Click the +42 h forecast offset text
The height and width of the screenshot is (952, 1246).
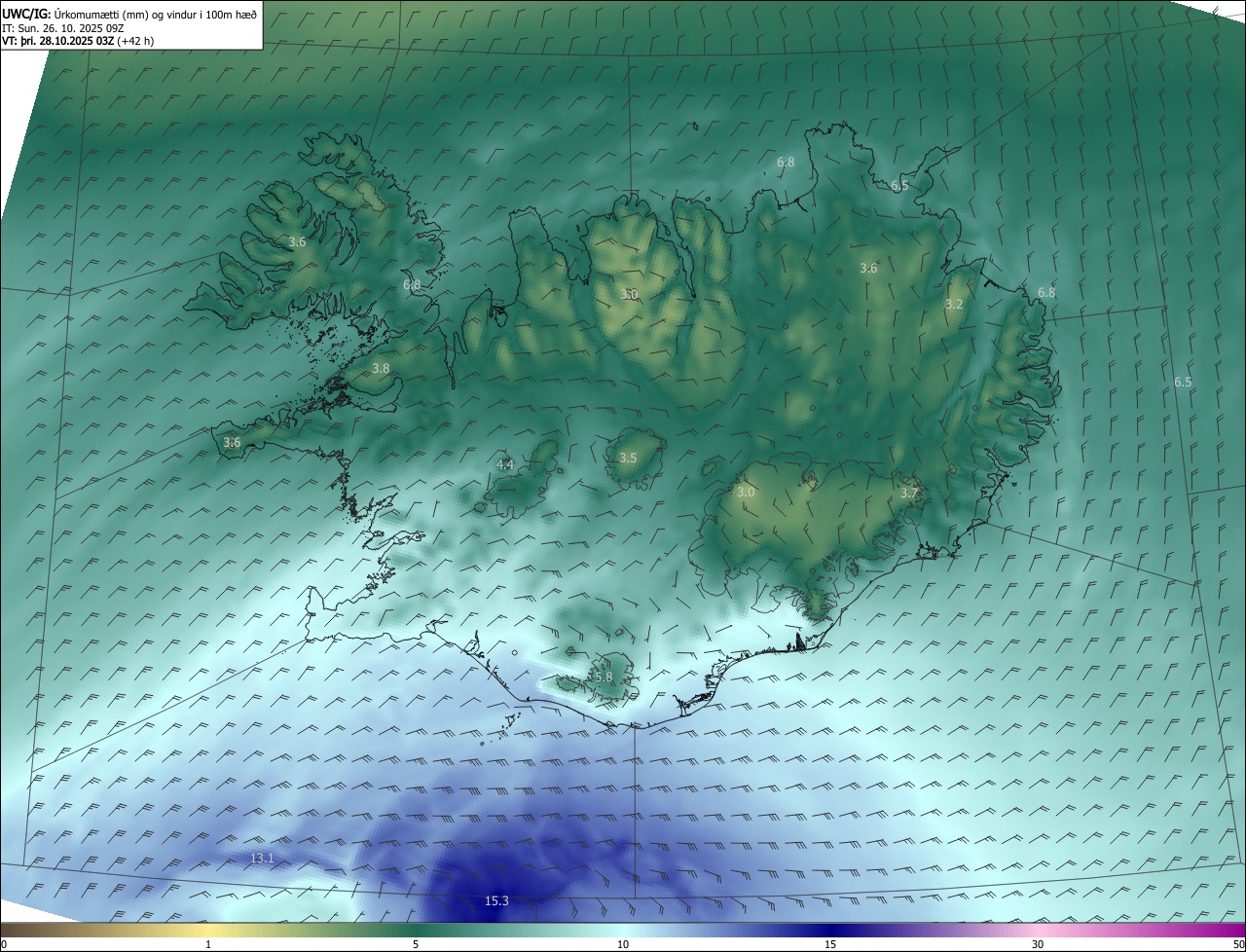pos(135,41)
